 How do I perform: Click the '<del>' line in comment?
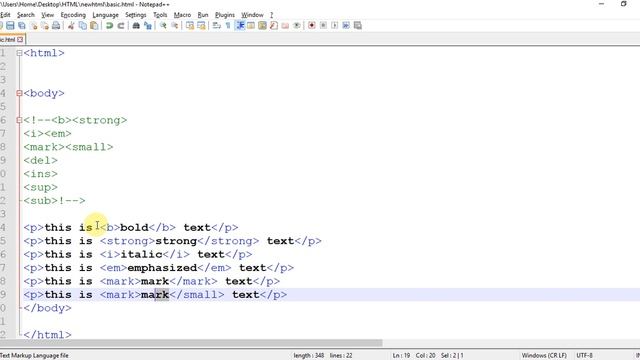(40, 160)
